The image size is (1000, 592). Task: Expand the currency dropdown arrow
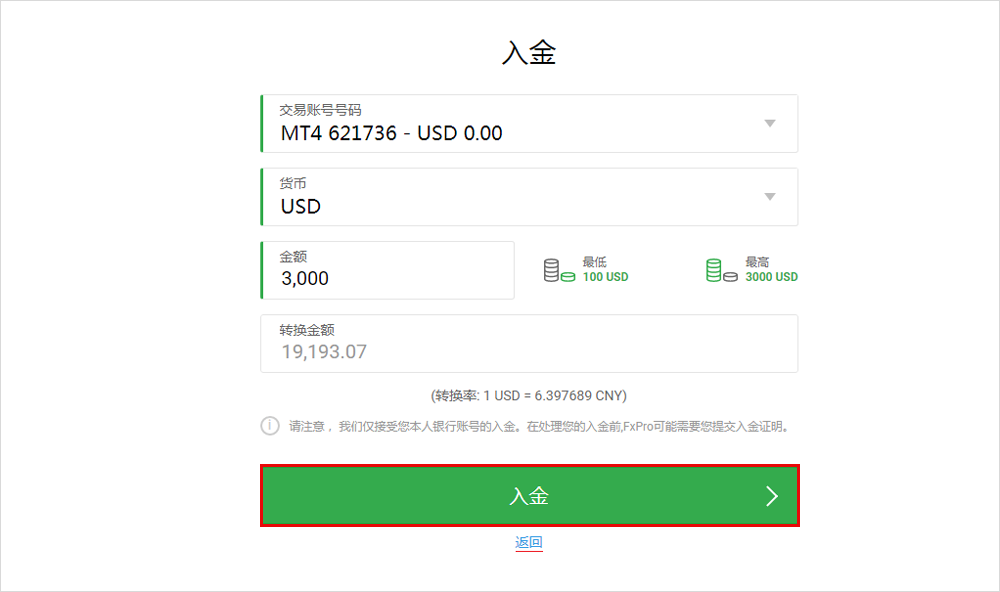769,197
